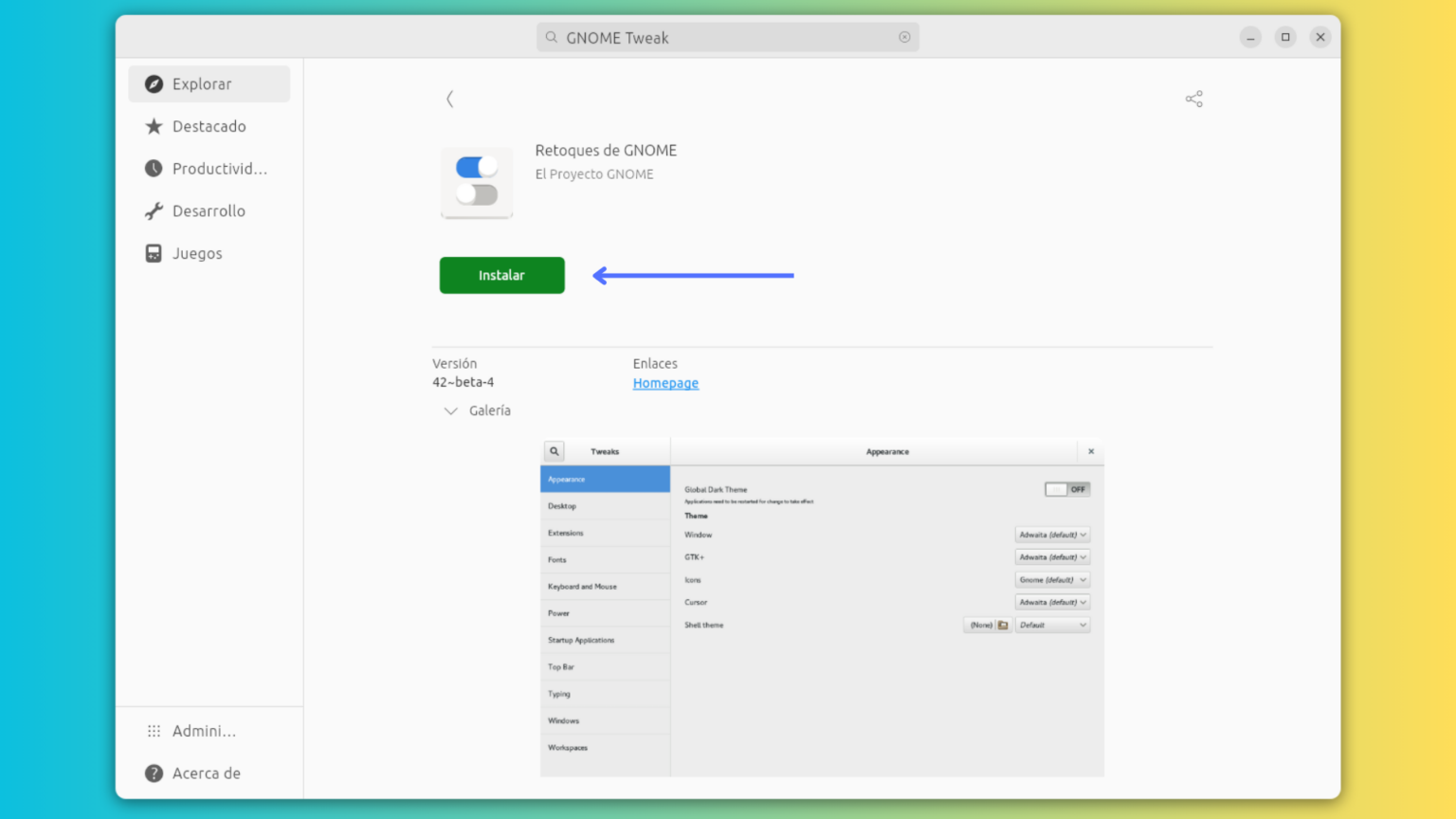
Task: Select the Destacado star icon
Action: 153,126
